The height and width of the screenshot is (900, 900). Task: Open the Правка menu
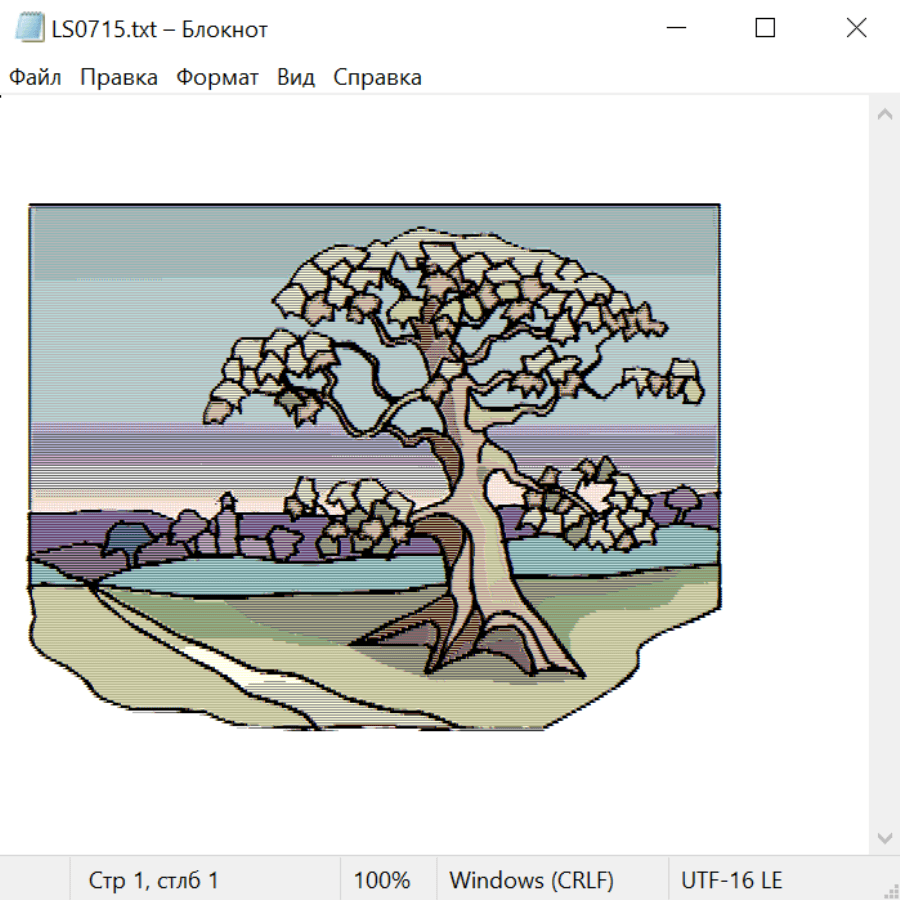[x=119, y=77]
